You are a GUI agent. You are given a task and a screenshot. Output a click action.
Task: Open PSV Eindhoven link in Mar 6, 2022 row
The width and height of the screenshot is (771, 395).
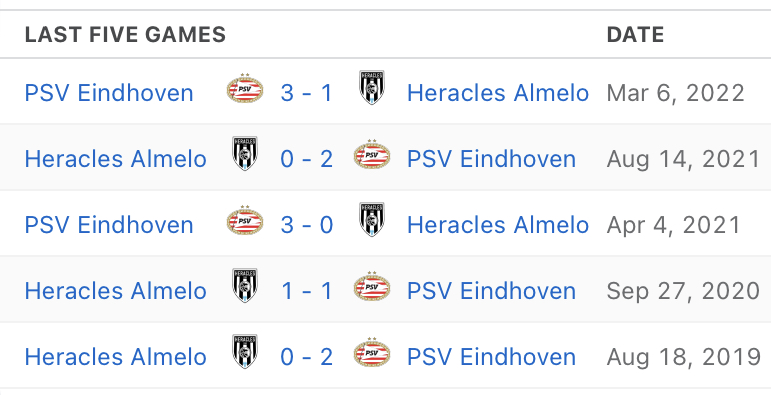coord(109,93)
